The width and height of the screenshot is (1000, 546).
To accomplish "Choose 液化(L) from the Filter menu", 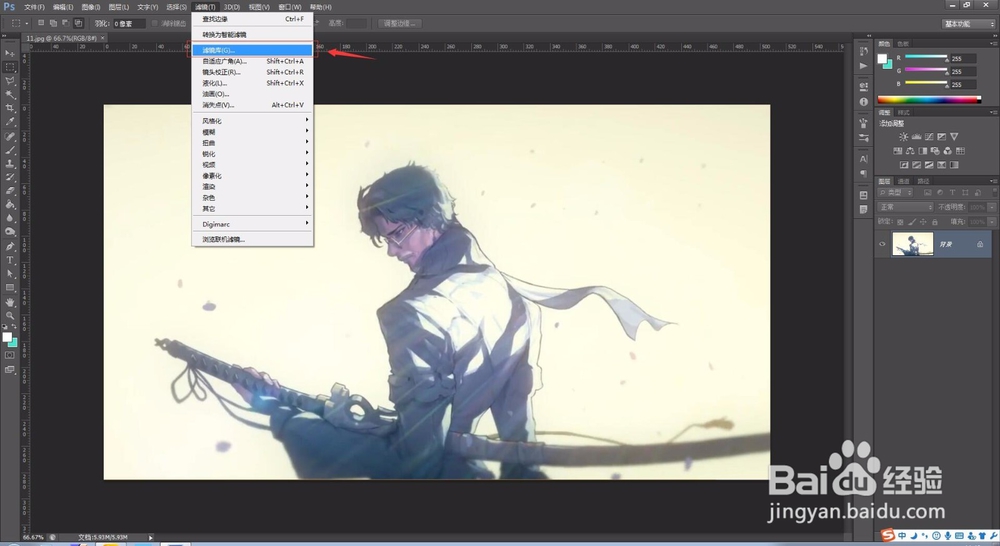I will 253,83.
